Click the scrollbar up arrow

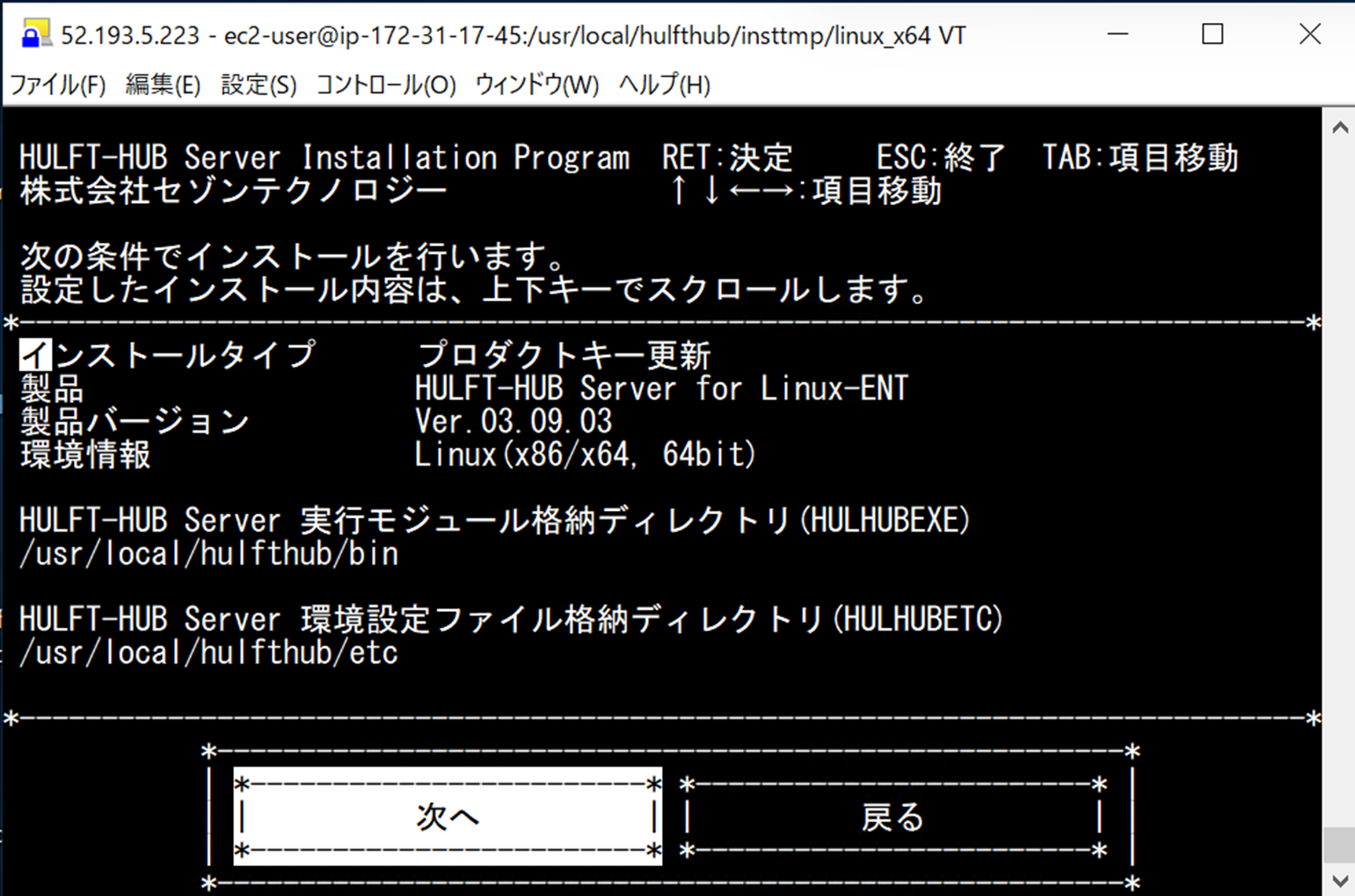click(1339, 127)
